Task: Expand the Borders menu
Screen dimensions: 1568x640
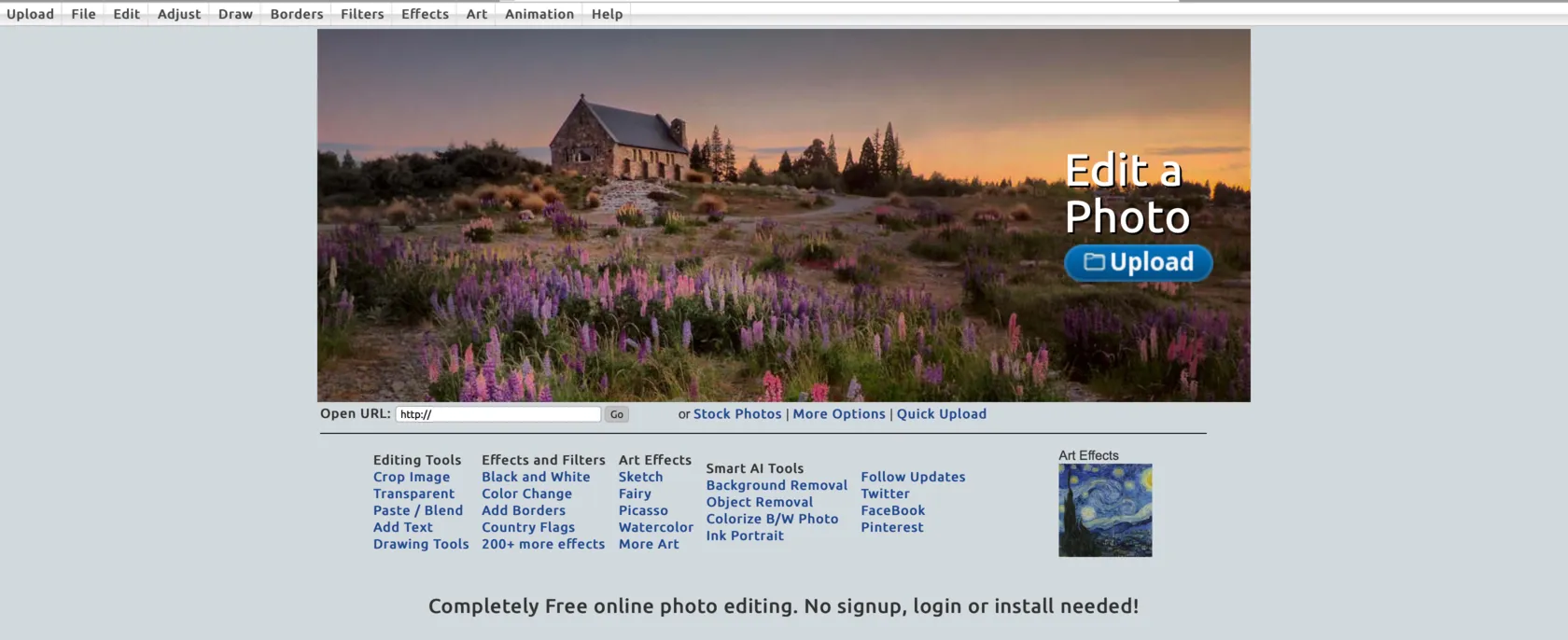Action: tap(296, 14)
